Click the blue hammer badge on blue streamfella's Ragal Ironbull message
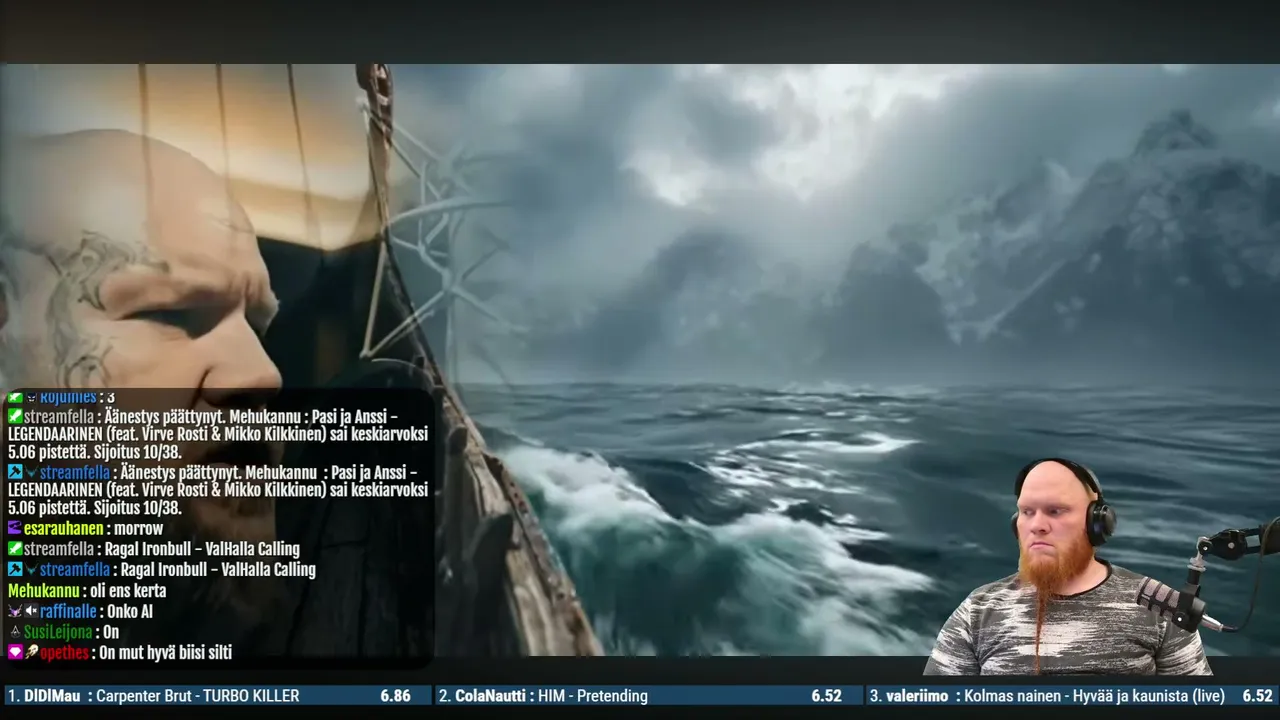The image size is (1280, 720). click(14, 569)
